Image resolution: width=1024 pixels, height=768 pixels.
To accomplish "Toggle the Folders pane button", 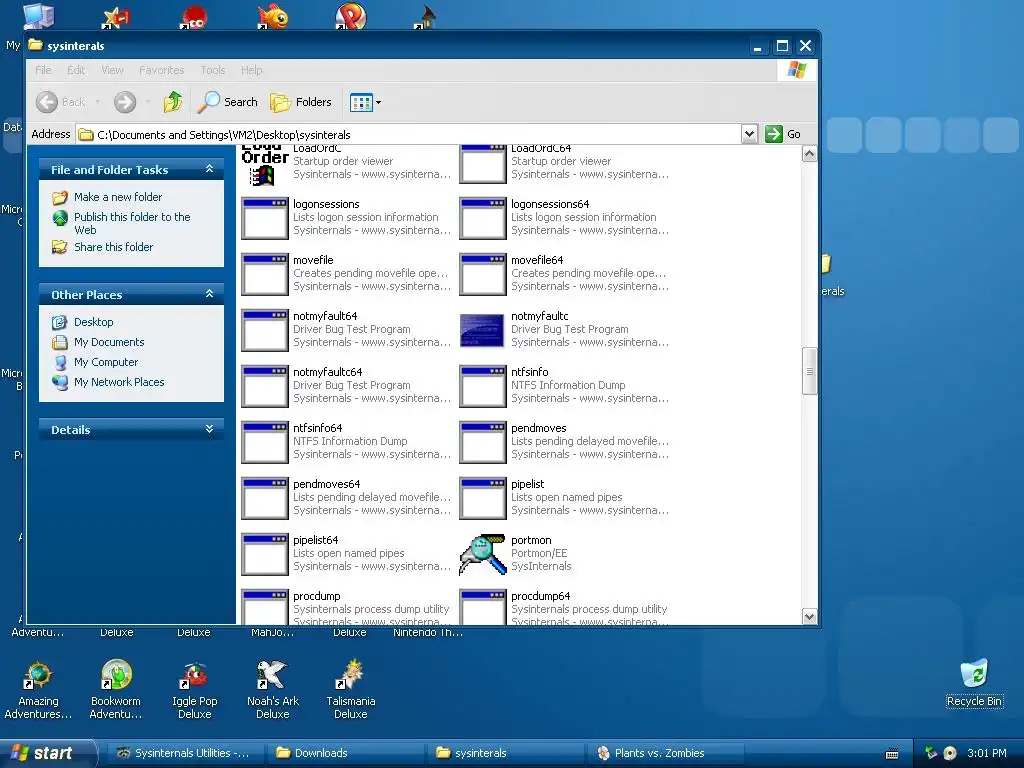I will pos(301,102).
